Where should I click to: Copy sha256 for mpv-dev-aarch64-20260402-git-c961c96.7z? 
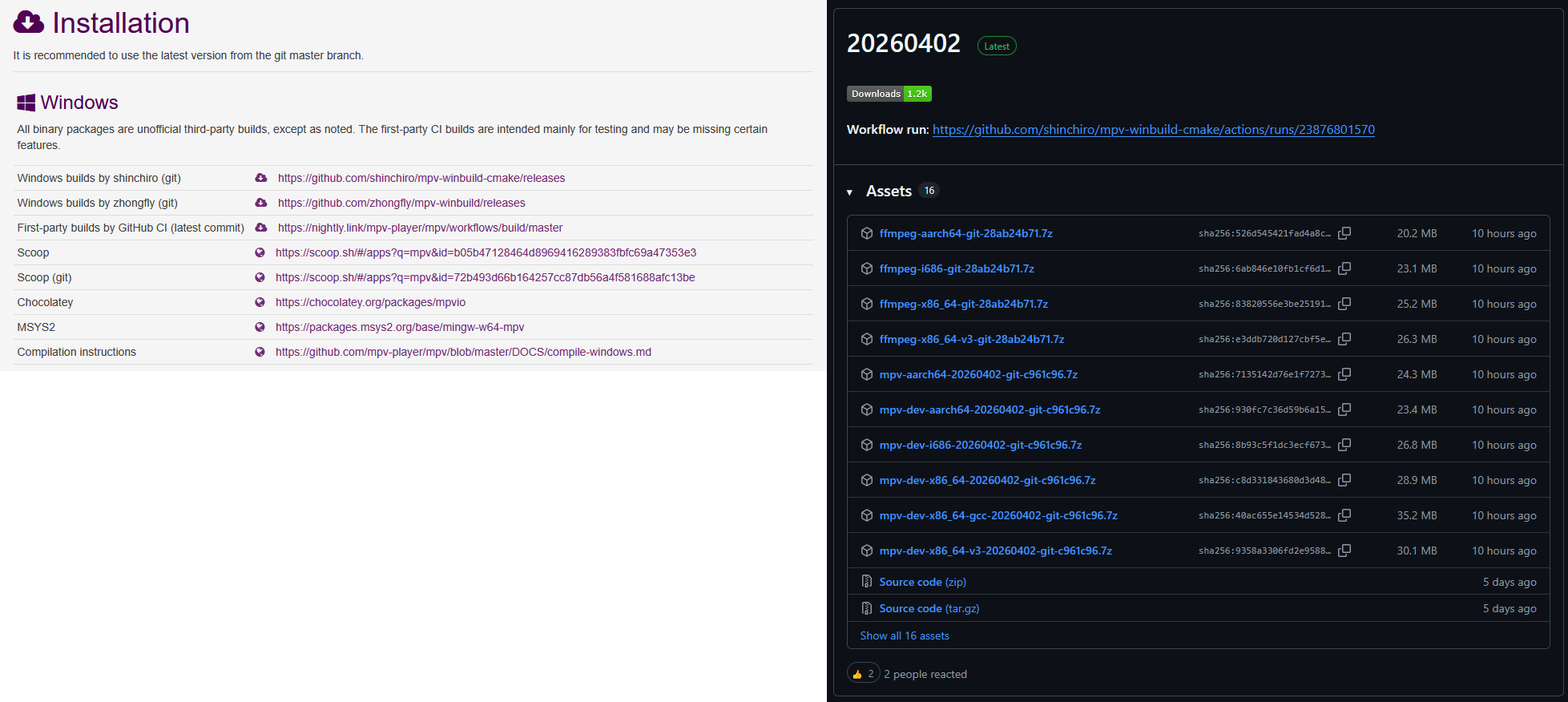coord(1344,409)
